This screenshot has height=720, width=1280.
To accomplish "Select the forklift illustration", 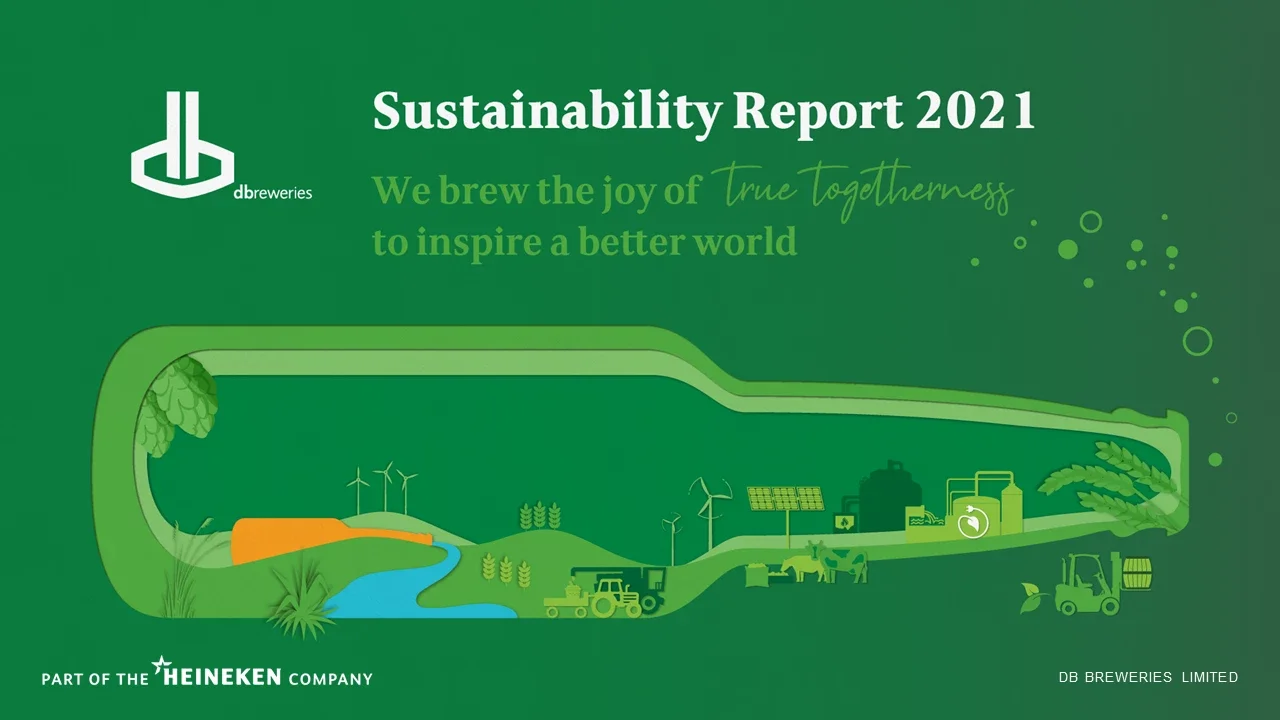I will pos(1088,584).
